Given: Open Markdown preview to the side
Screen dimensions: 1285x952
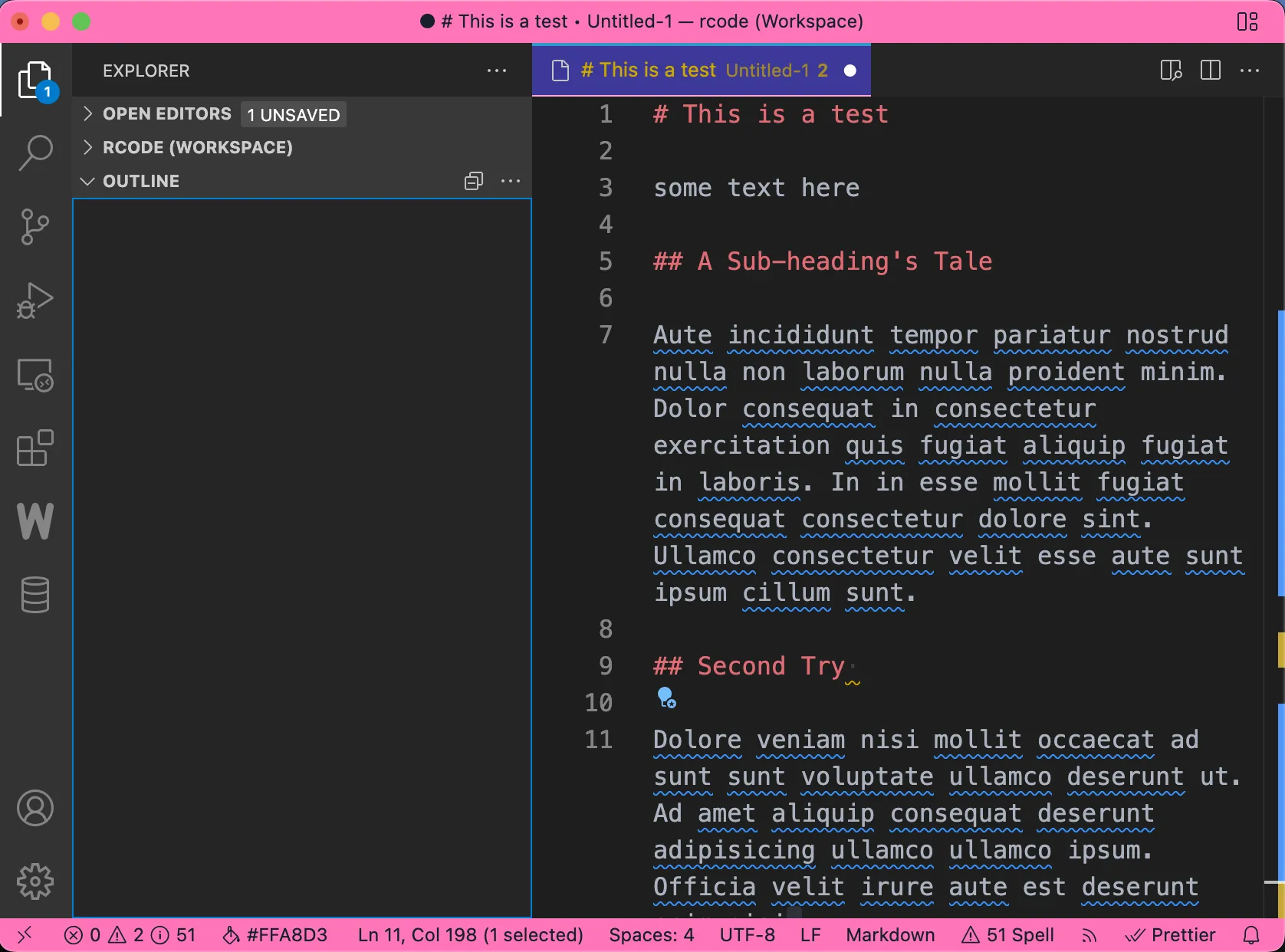Looking at the screenshot, I should [1170, 70].
